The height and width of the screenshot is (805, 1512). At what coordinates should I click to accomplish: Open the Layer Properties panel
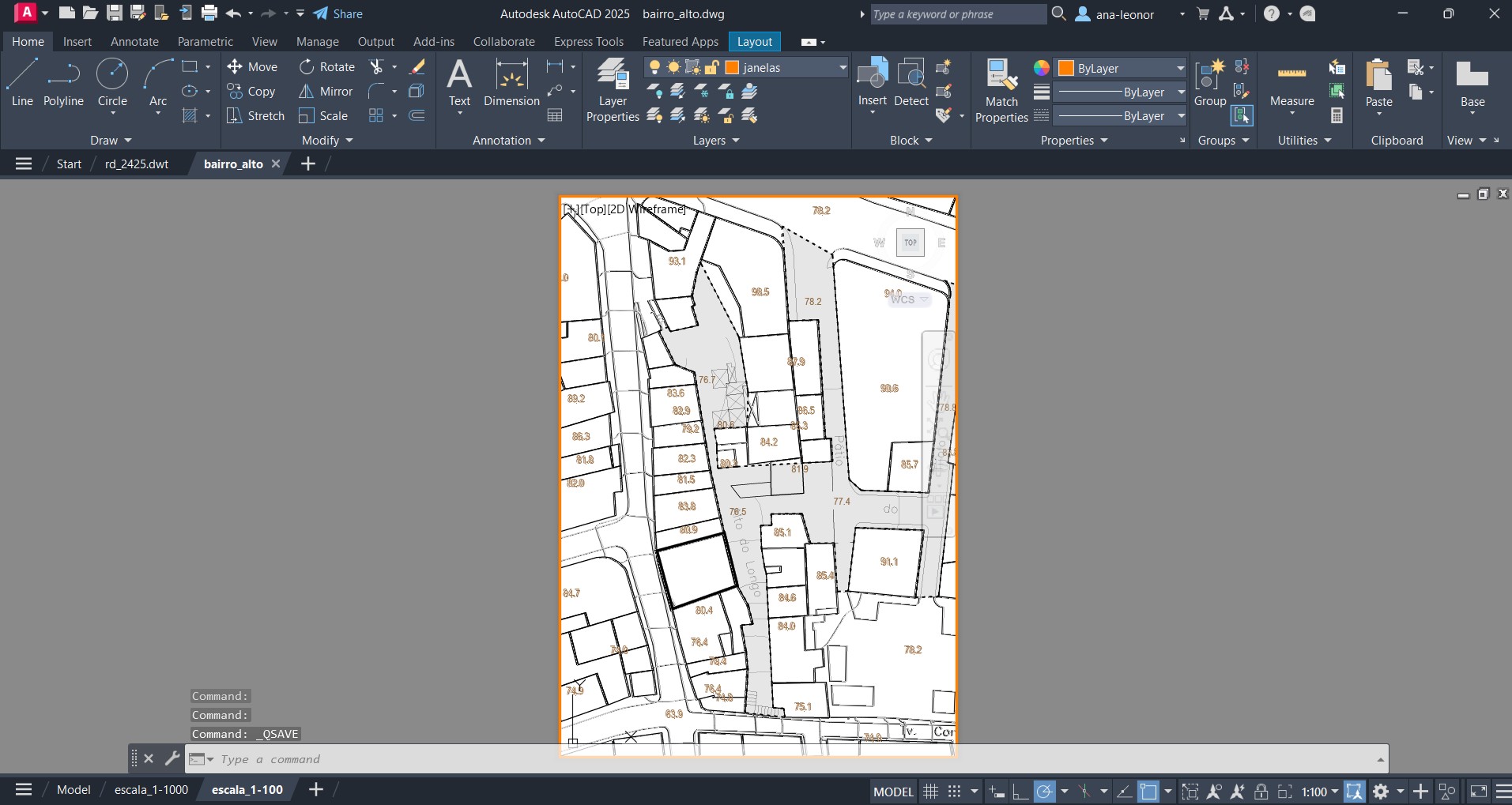[613, 91]
